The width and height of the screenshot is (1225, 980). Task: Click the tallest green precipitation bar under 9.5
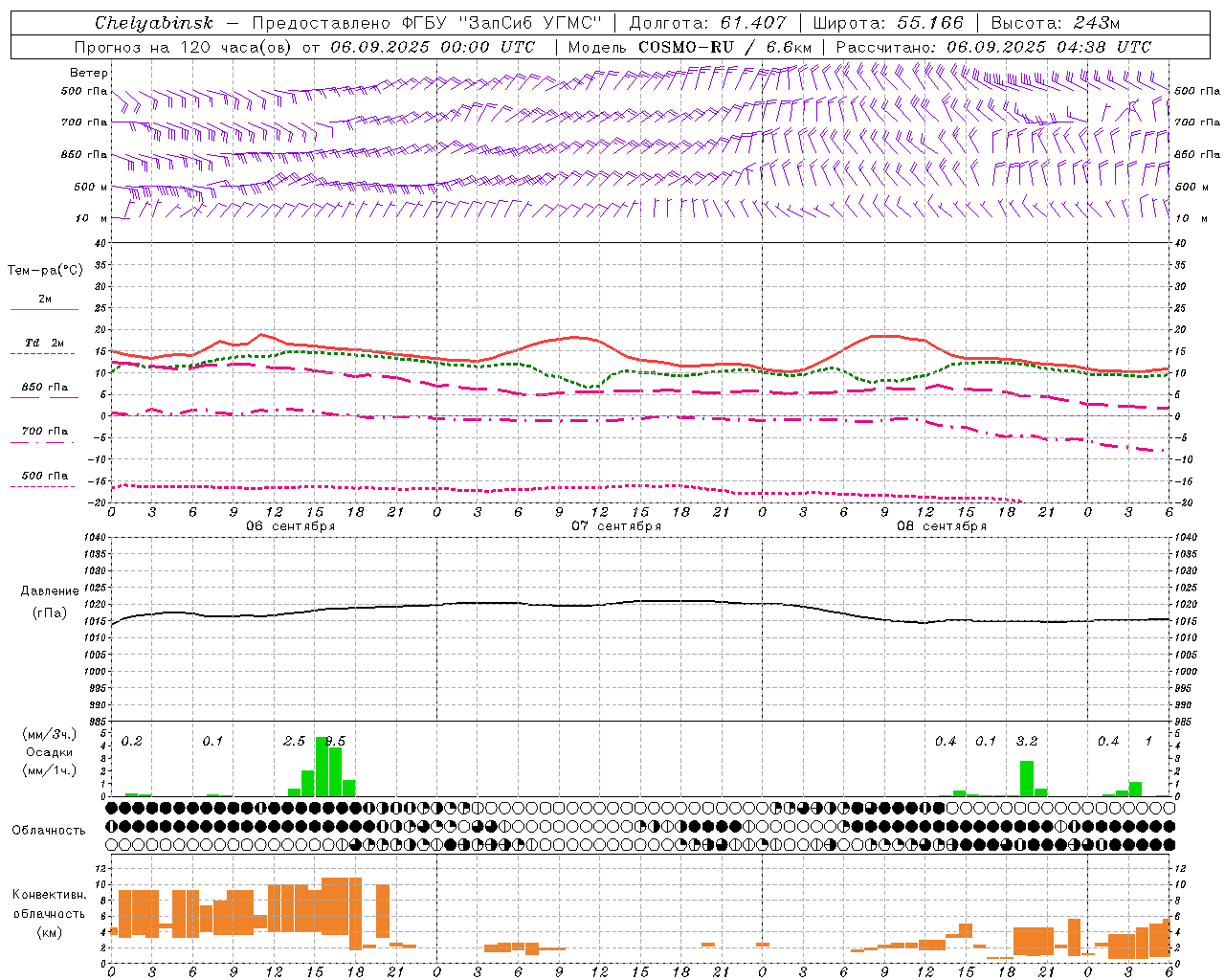[x=322, y=766]
